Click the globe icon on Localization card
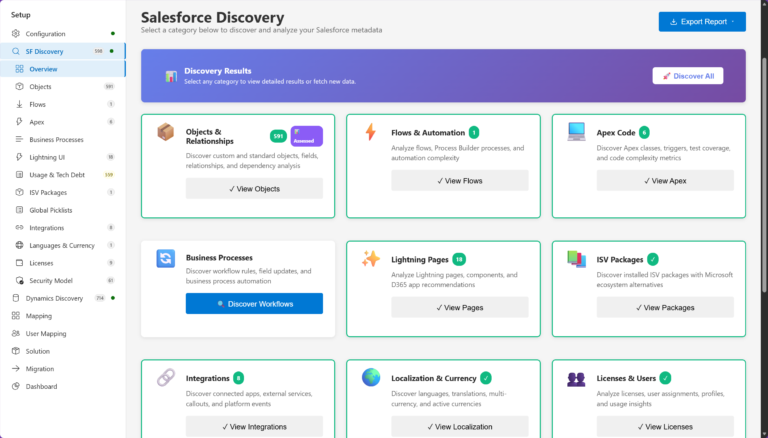768x438 pixels. tap(371, 378)
